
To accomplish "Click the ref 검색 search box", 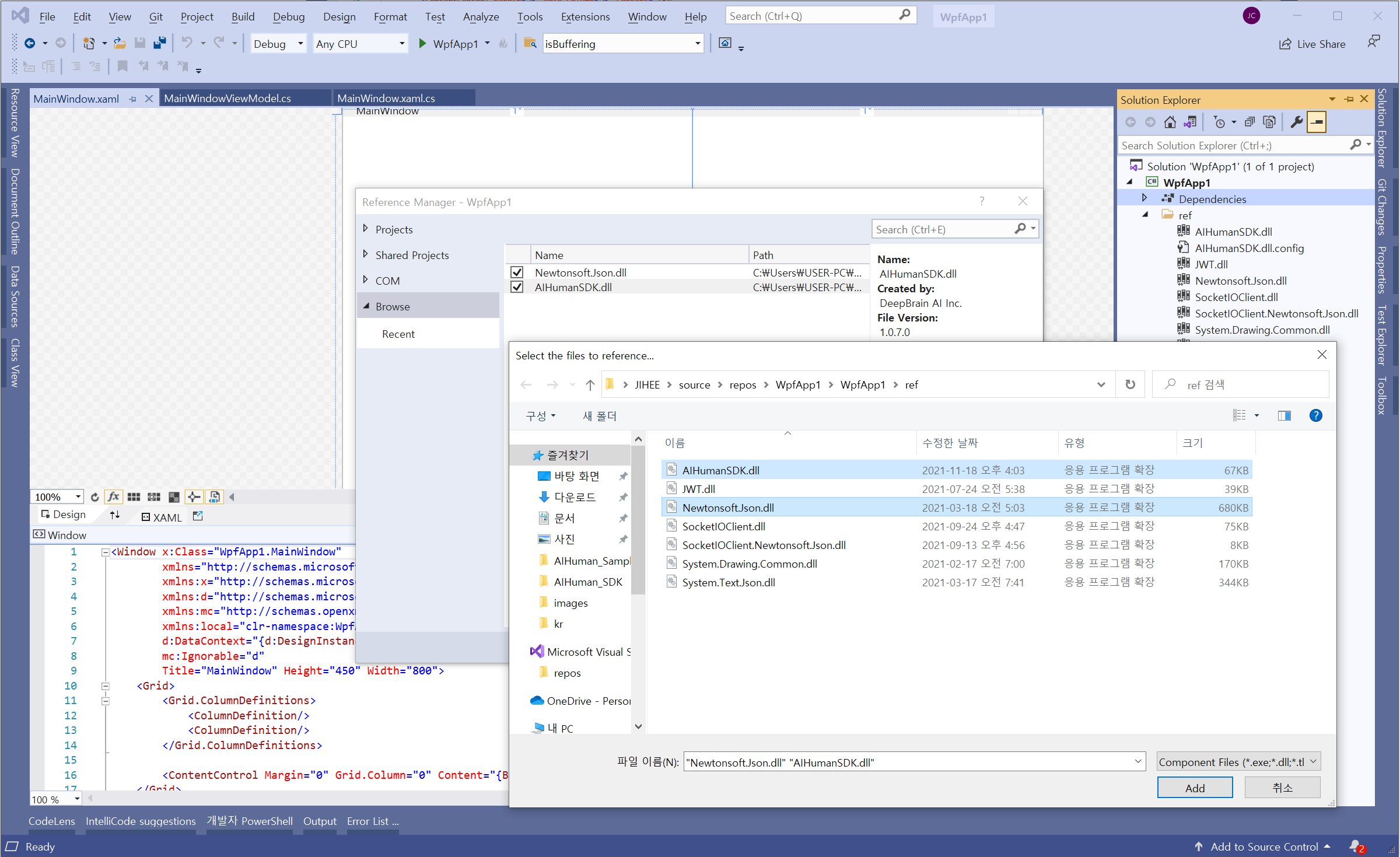I will pos(1240,384).
